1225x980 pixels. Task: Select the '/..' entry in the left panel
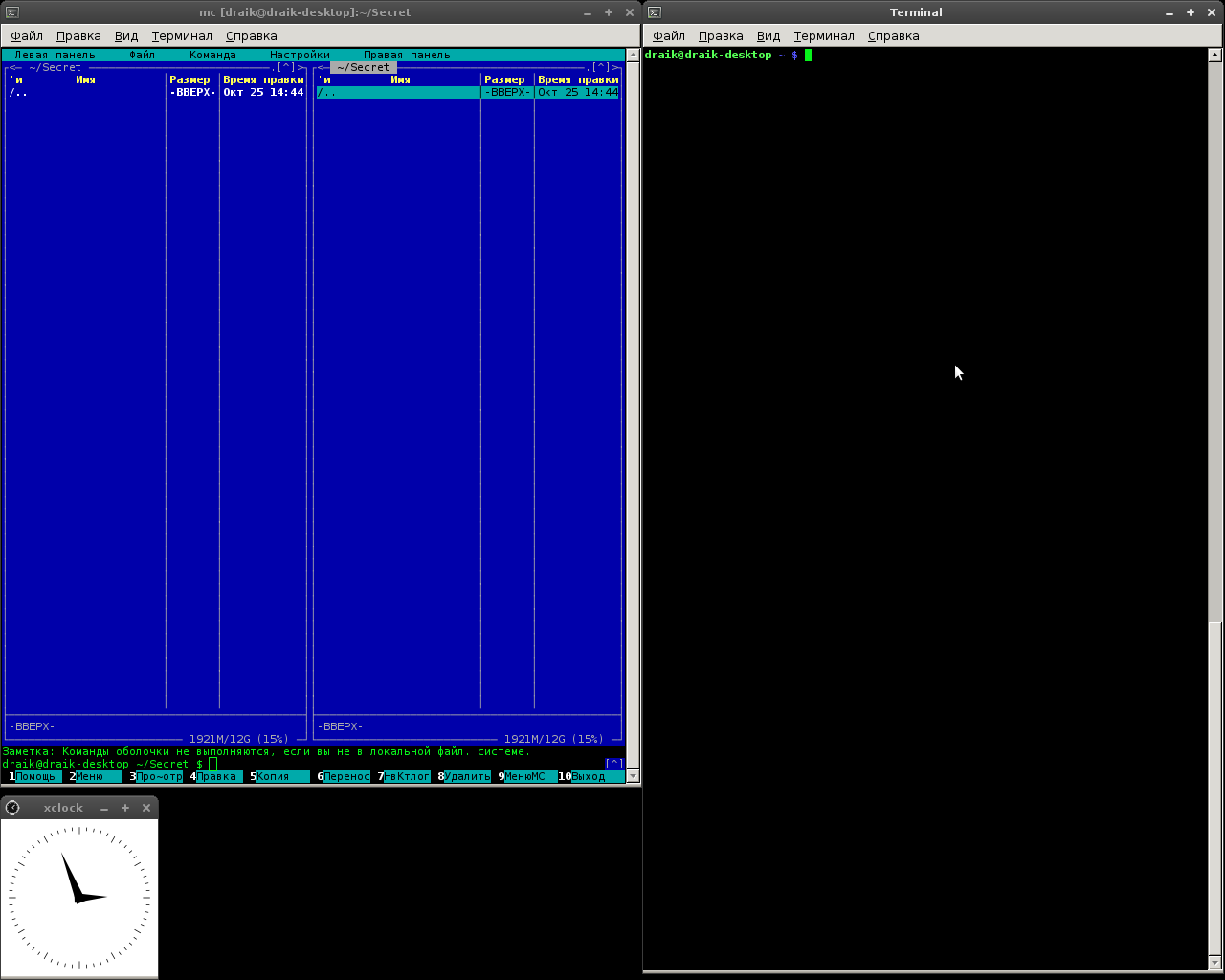[x=19, y=93]
